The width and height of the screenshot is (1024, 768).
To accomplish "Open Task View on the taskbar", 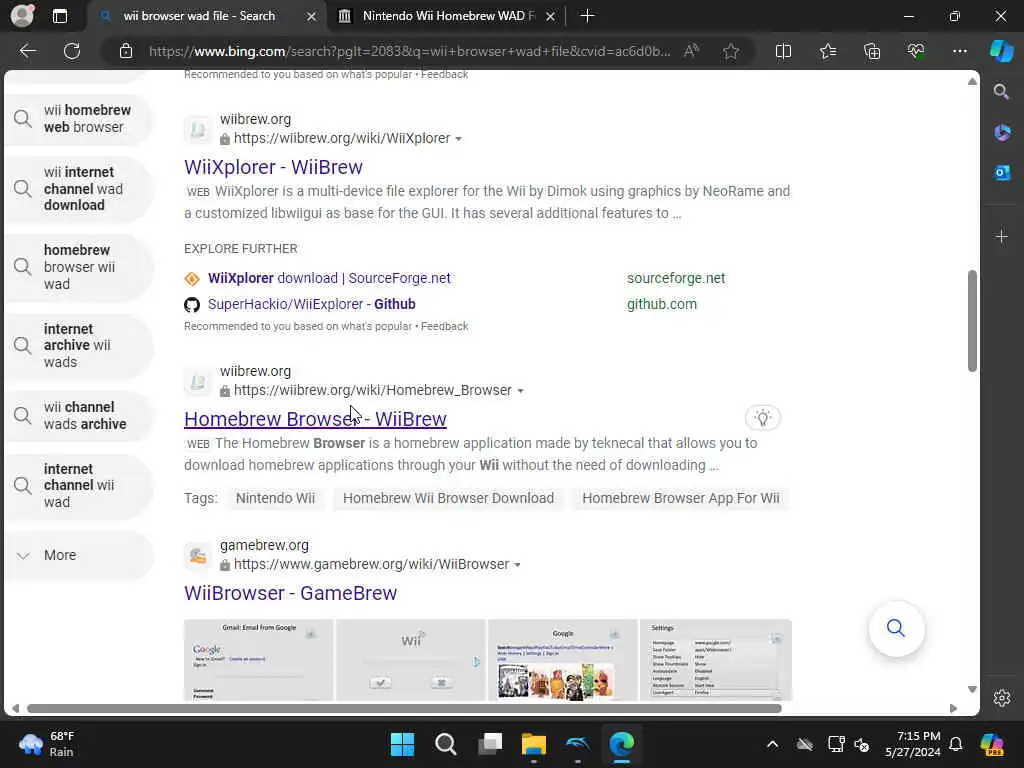I will click(490, 744).
